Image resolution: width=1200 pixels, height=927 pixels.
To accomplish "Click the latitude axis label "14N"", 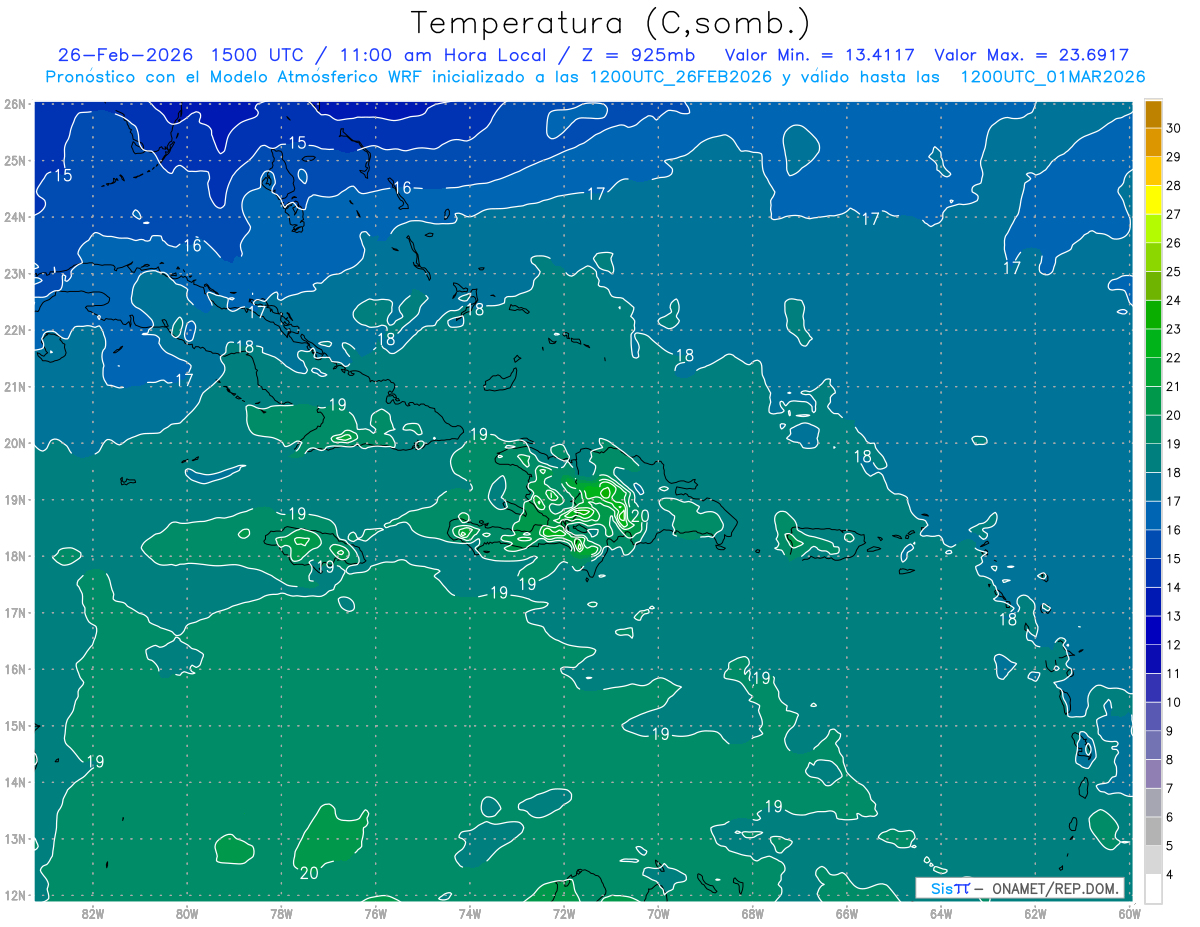I will tap(15, 782).
